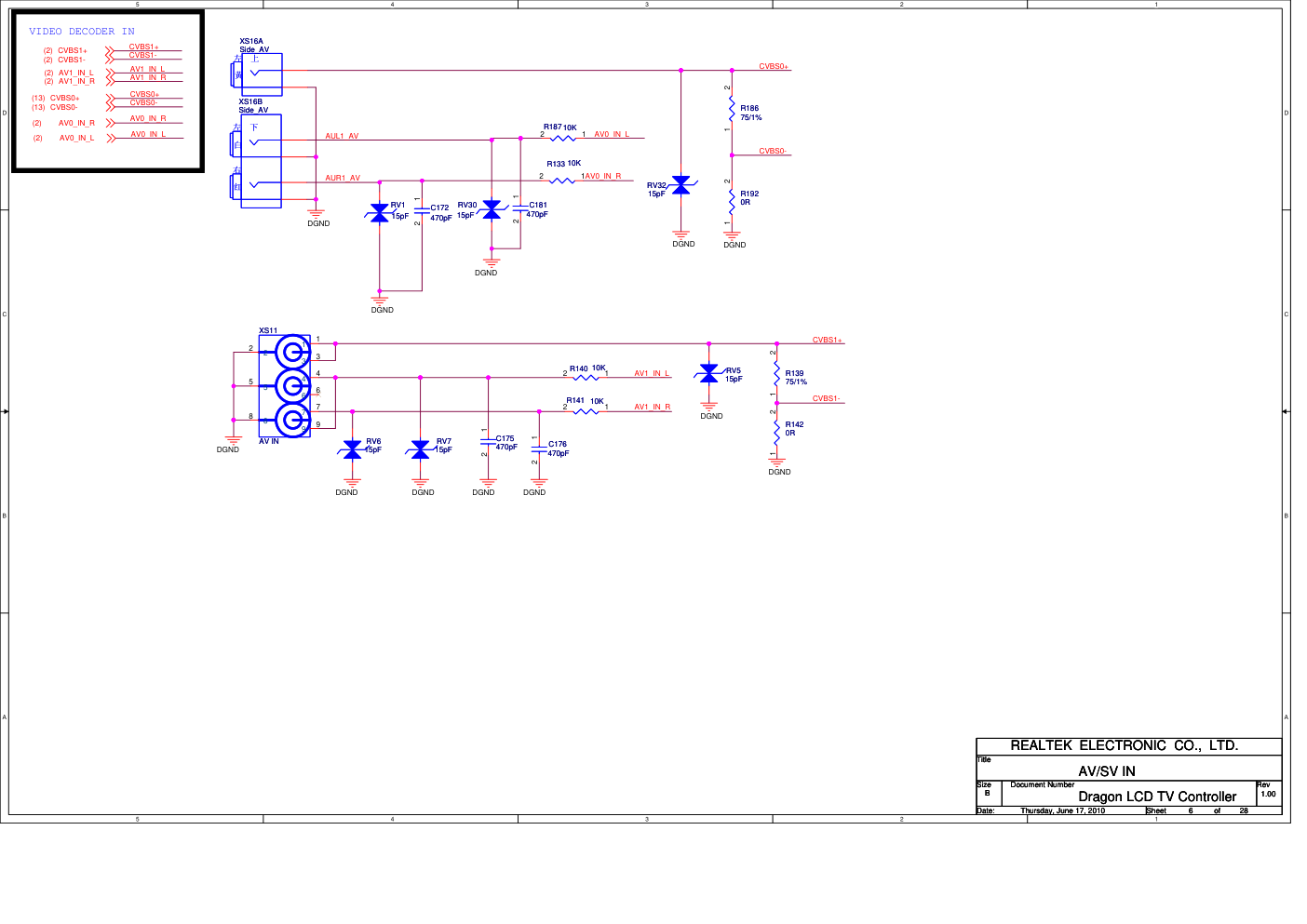The image size is (1307, 924).
Task: Click the AV1_IN_L net label after R140
Action: pos(652,373)
